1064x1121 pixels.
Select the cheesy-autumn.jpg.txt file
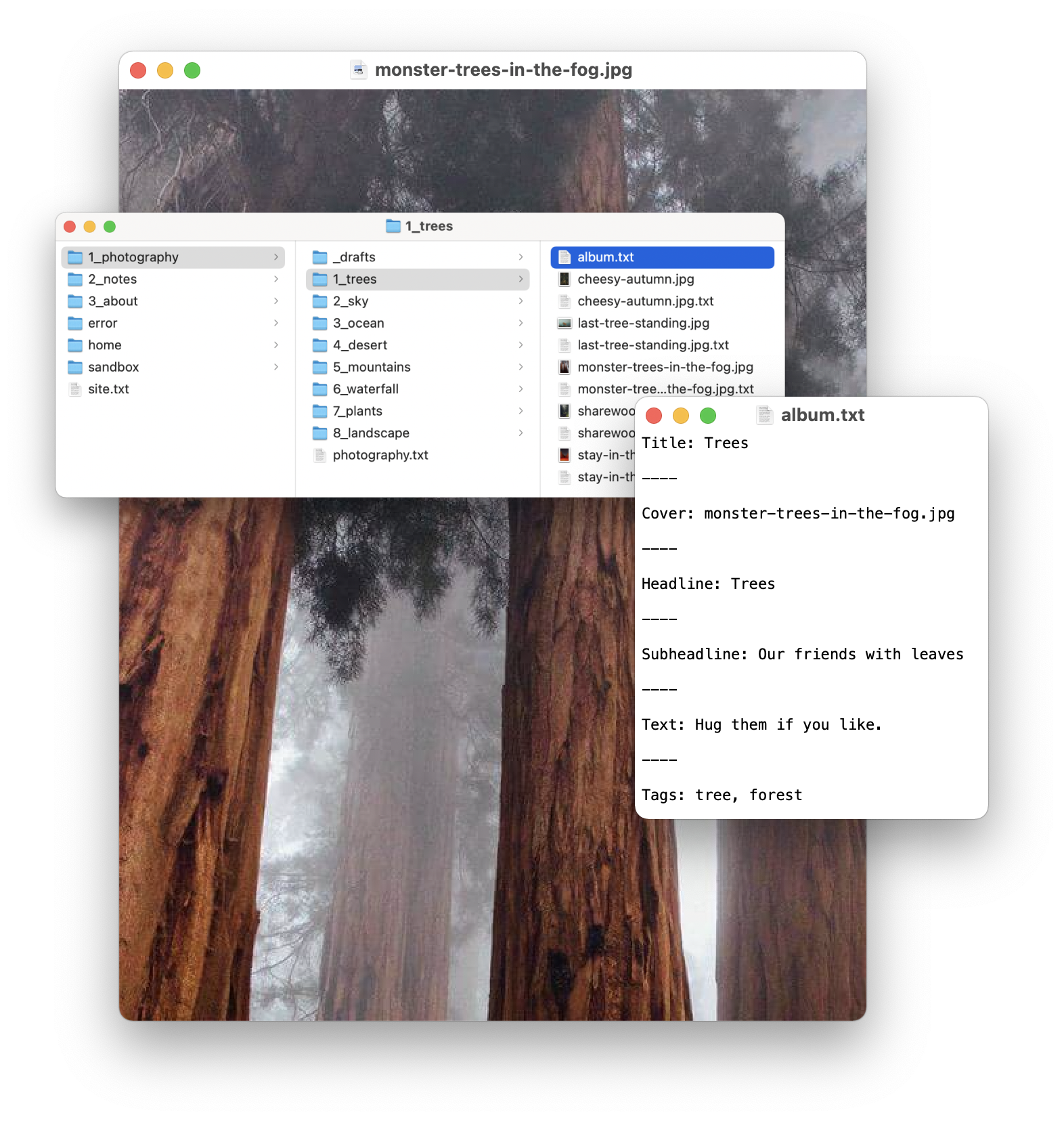(663, 301)
